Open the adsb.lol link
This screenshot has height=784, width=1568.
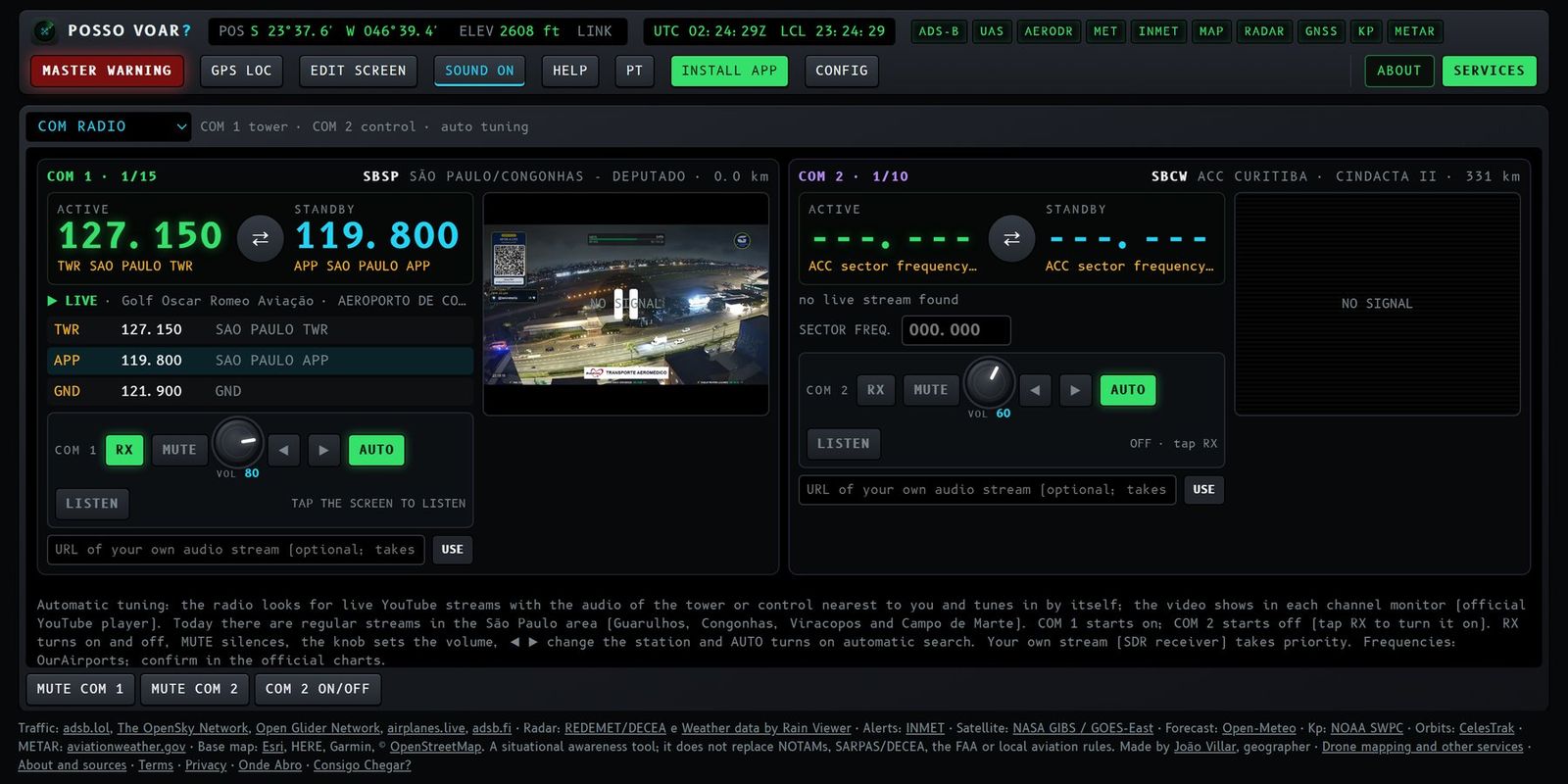coord(86,728)
